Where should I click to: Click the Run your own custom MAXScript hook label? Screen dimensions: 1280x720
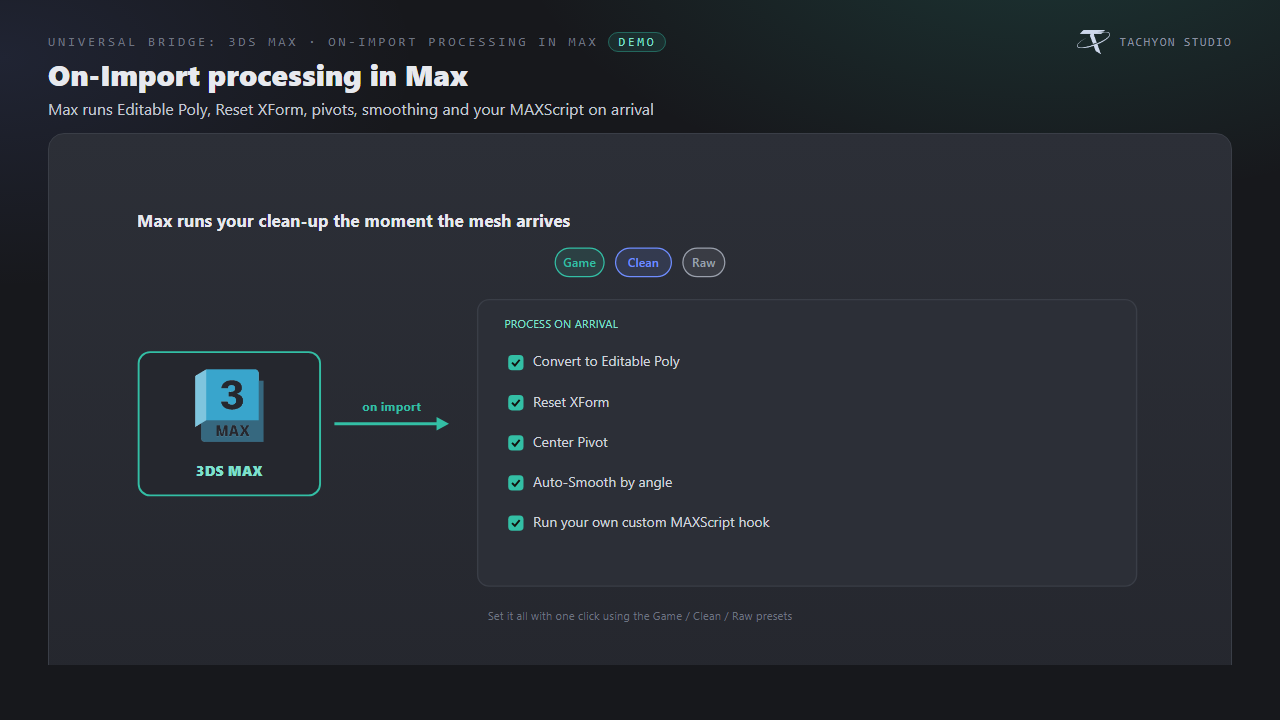pyautogui.click(x=651, y=522)
